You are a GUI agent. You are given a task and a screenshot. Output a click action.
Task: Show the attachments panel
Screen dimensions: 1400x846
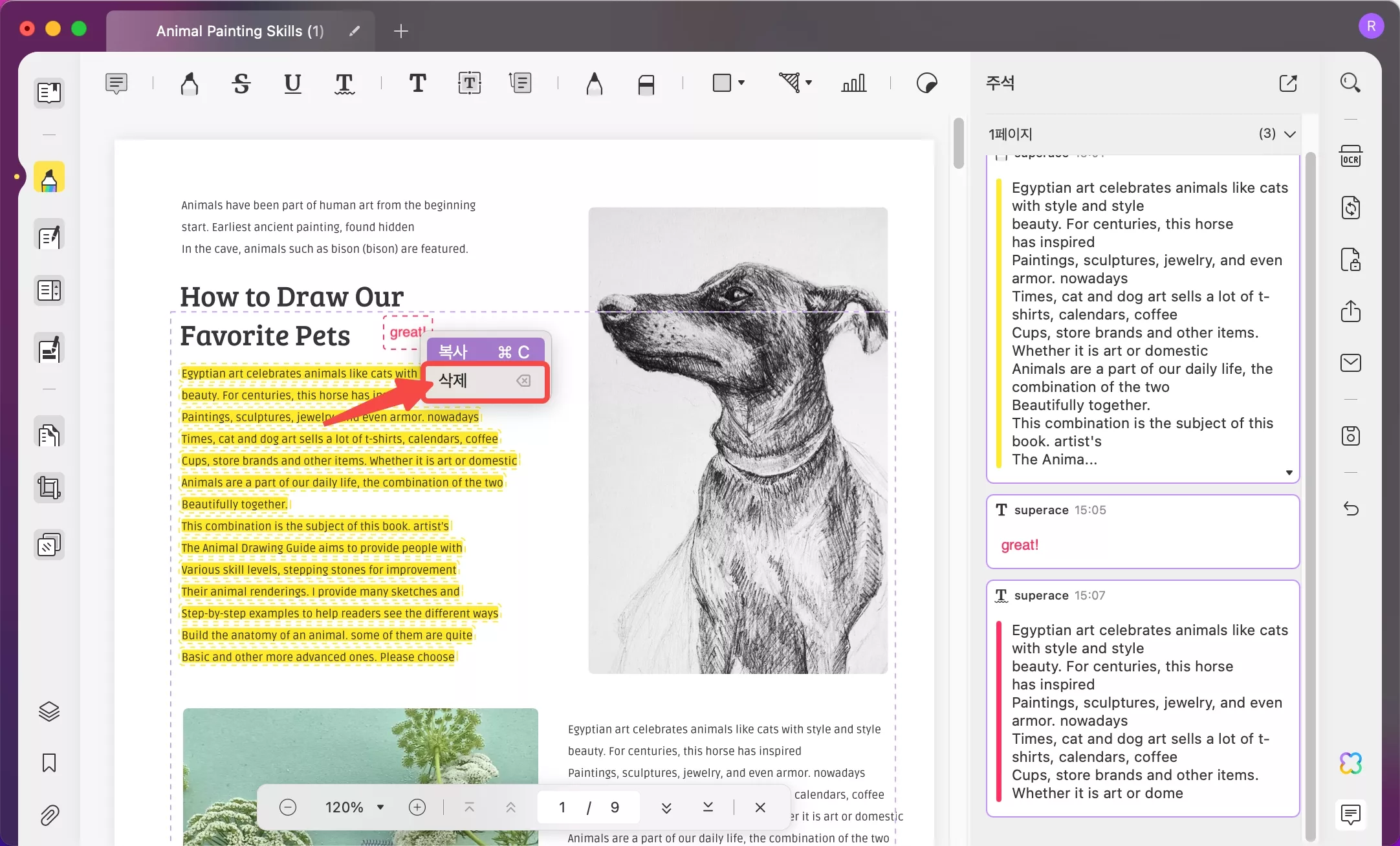tap(49, 816)
